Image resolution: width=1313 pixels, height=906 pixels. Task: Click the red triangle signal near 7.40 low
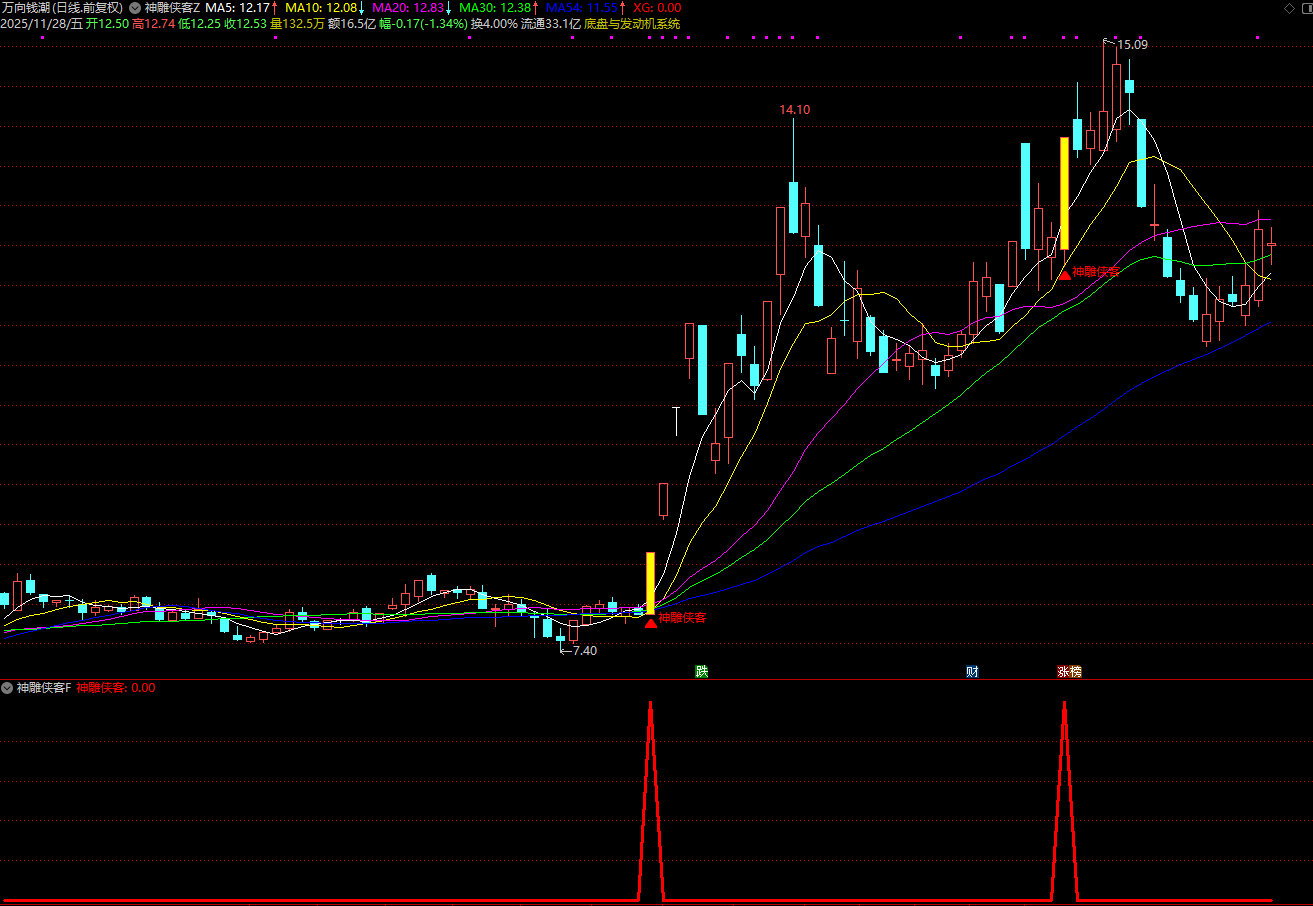[x=651, y=623]
